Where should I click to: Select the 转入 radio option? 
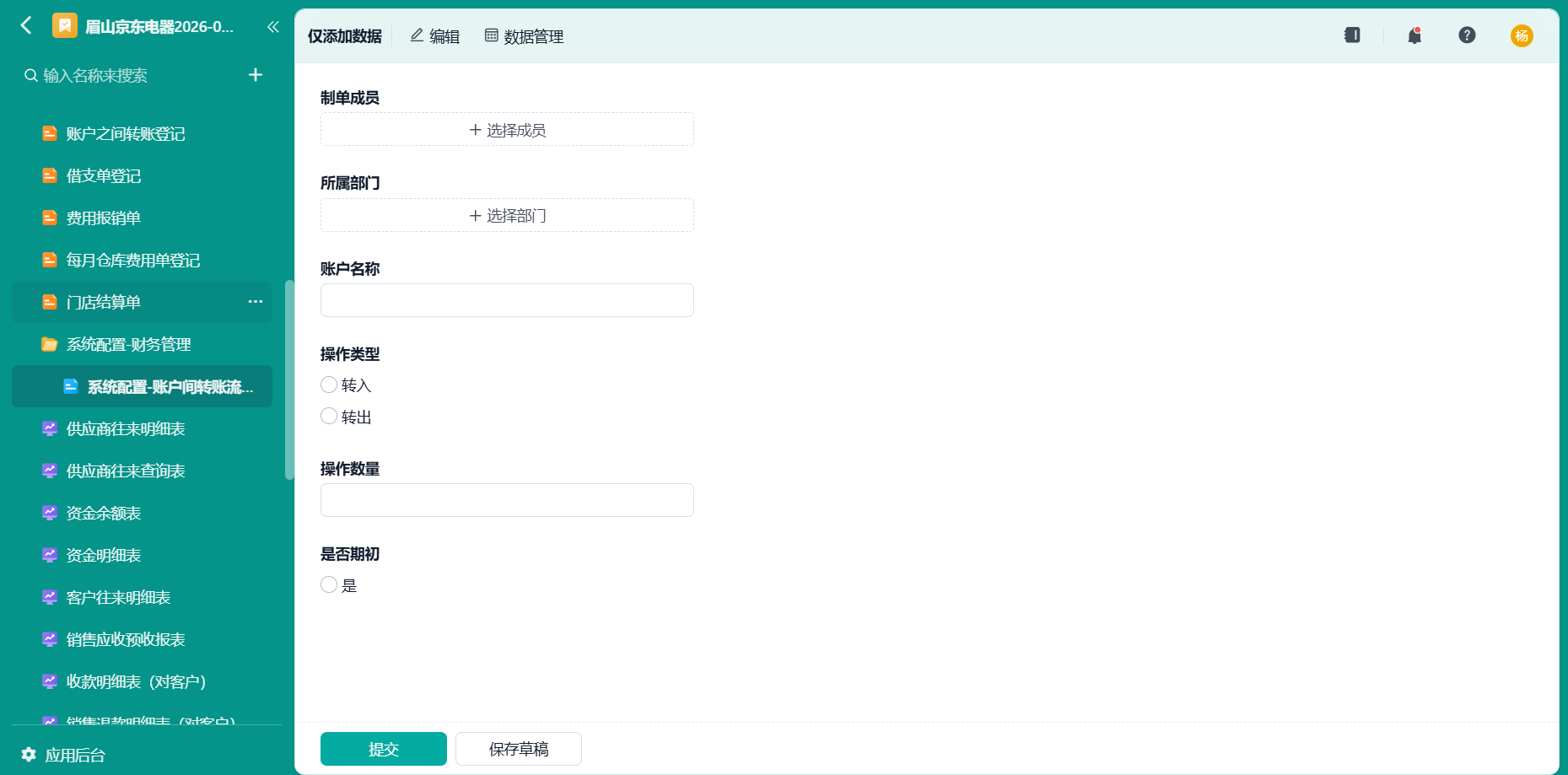(x=329, y=385)
